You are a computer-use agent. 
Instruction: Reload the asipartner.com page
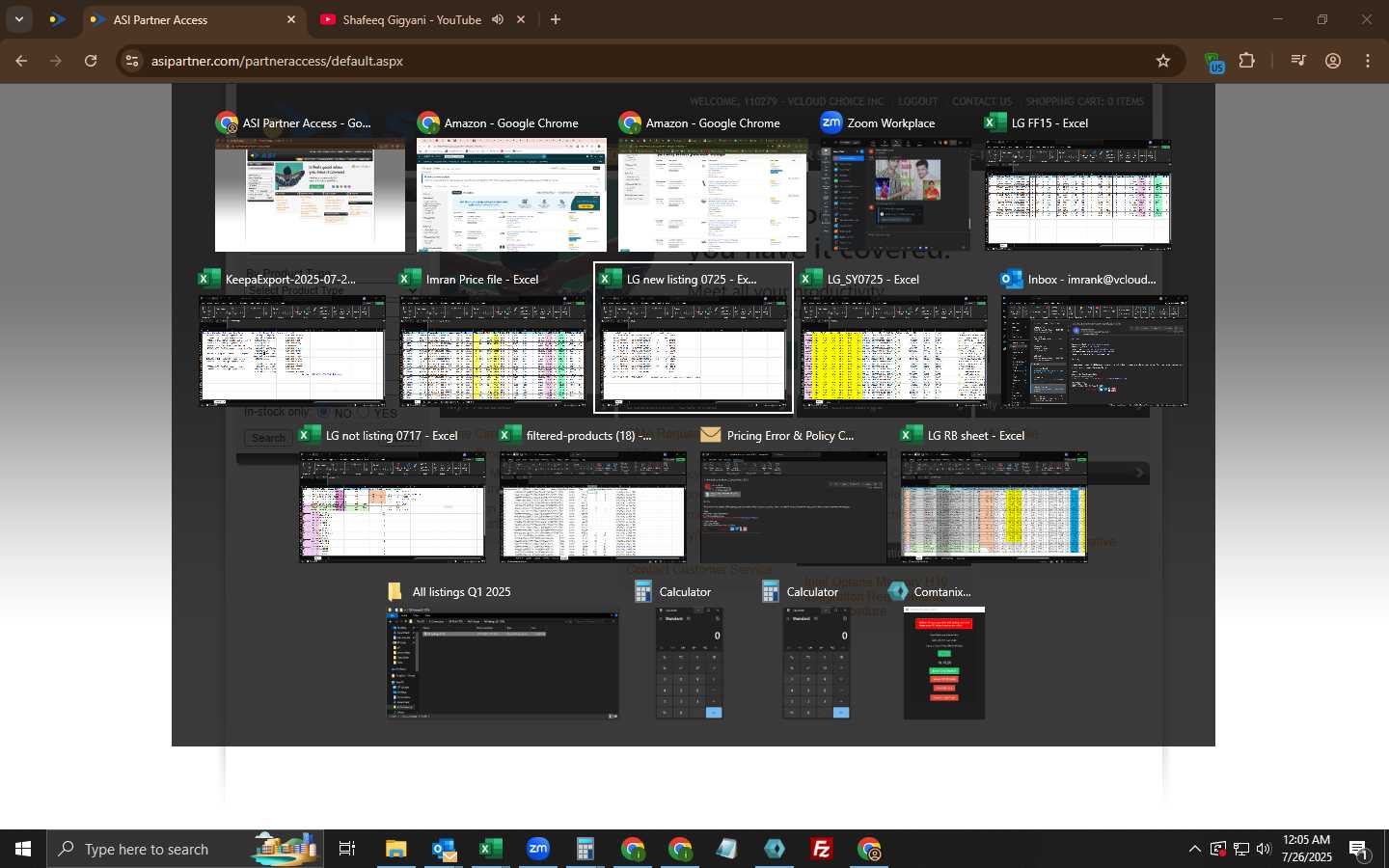(x=91, y=61)
